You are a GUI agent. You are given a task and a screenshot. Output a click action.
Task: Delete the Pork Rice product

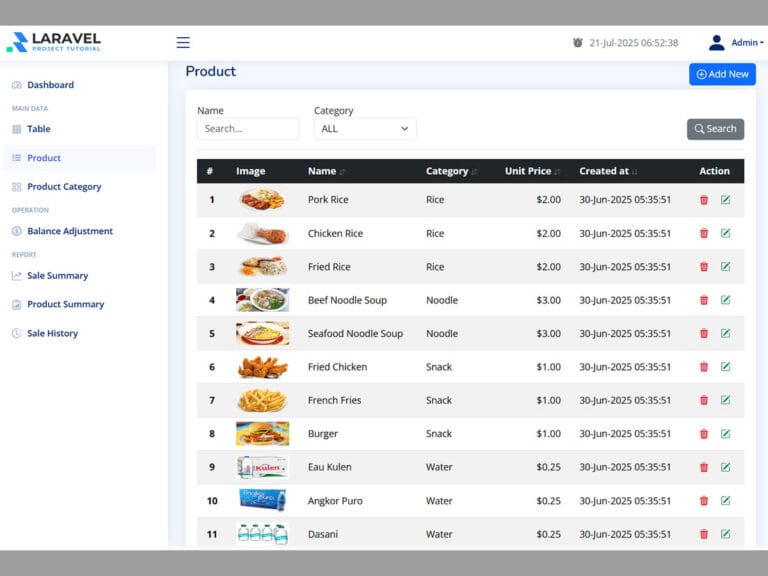pos(704,200)
